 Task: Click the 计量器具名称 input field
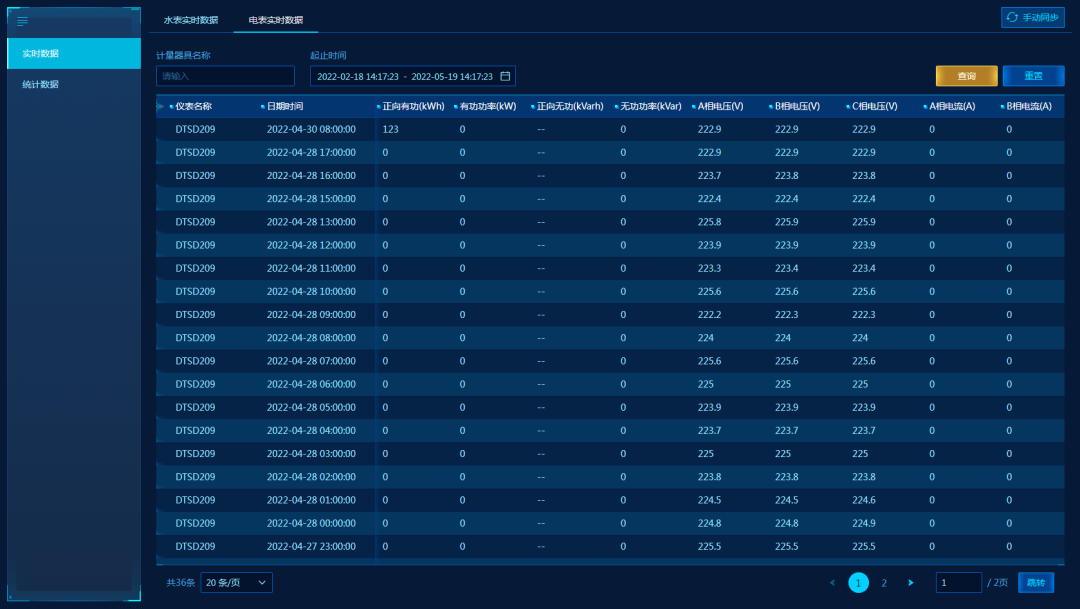coord(225,76)
